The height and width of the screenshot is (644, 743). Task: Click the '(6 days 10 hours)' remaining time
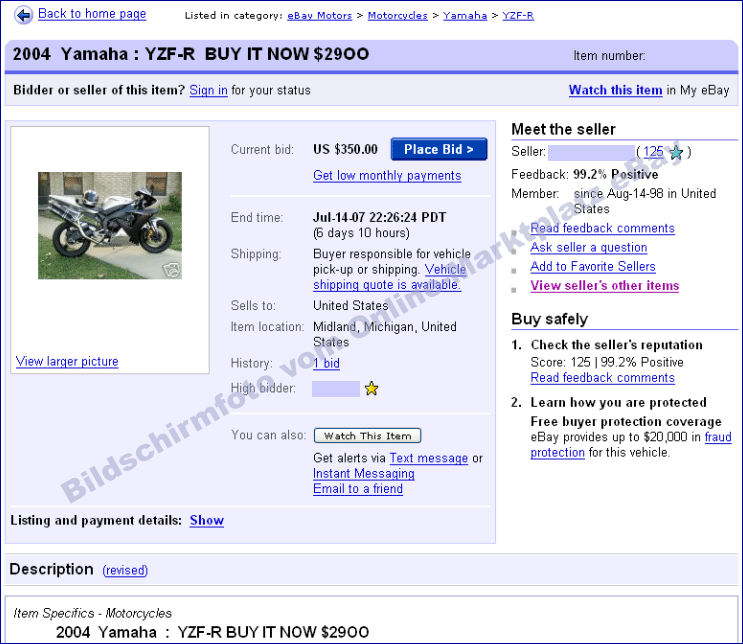(x=361, y=233)
